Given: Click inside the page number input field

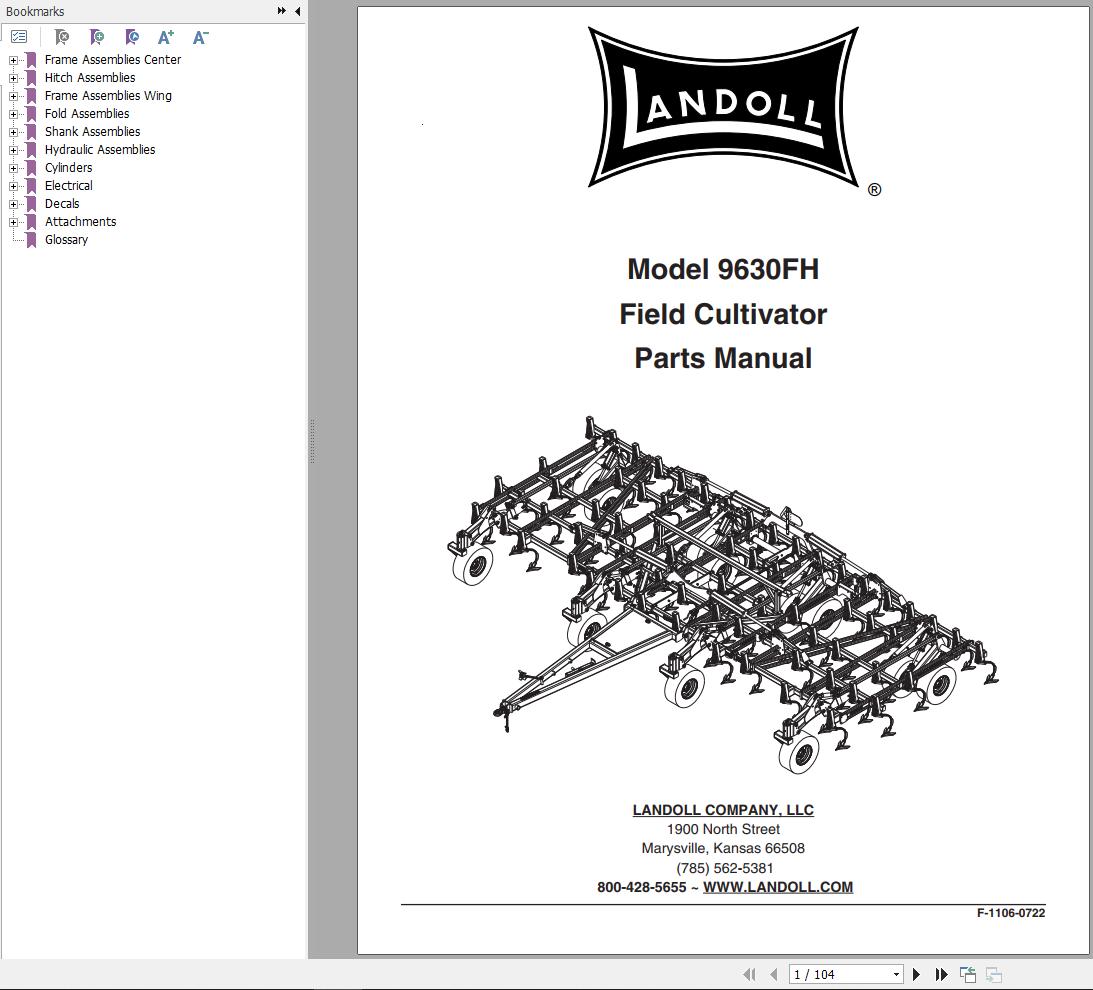Looking at the screenshot, I should click(830, 973).
